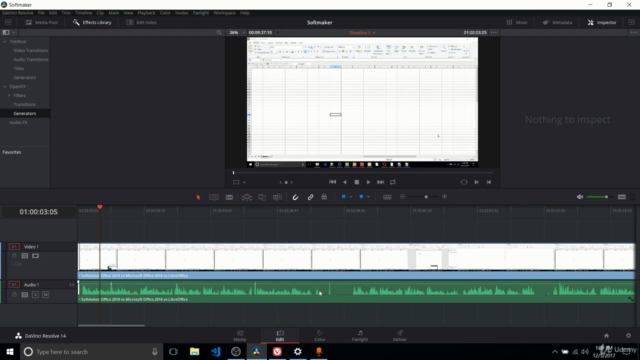Show the audio Mixer panel
Image resolution: width=640 pixels, height=360 pixels.
517,22
